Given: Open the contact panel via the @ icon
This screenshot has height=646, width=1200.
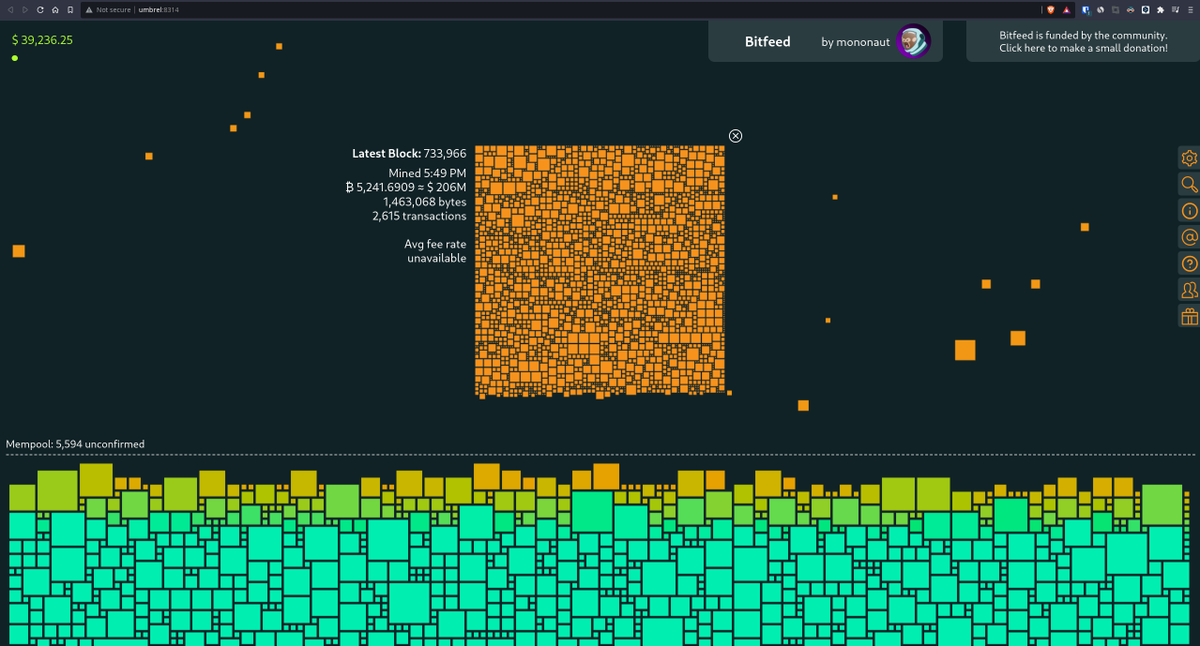Looking at the screenshot, I should point(1188,237).
